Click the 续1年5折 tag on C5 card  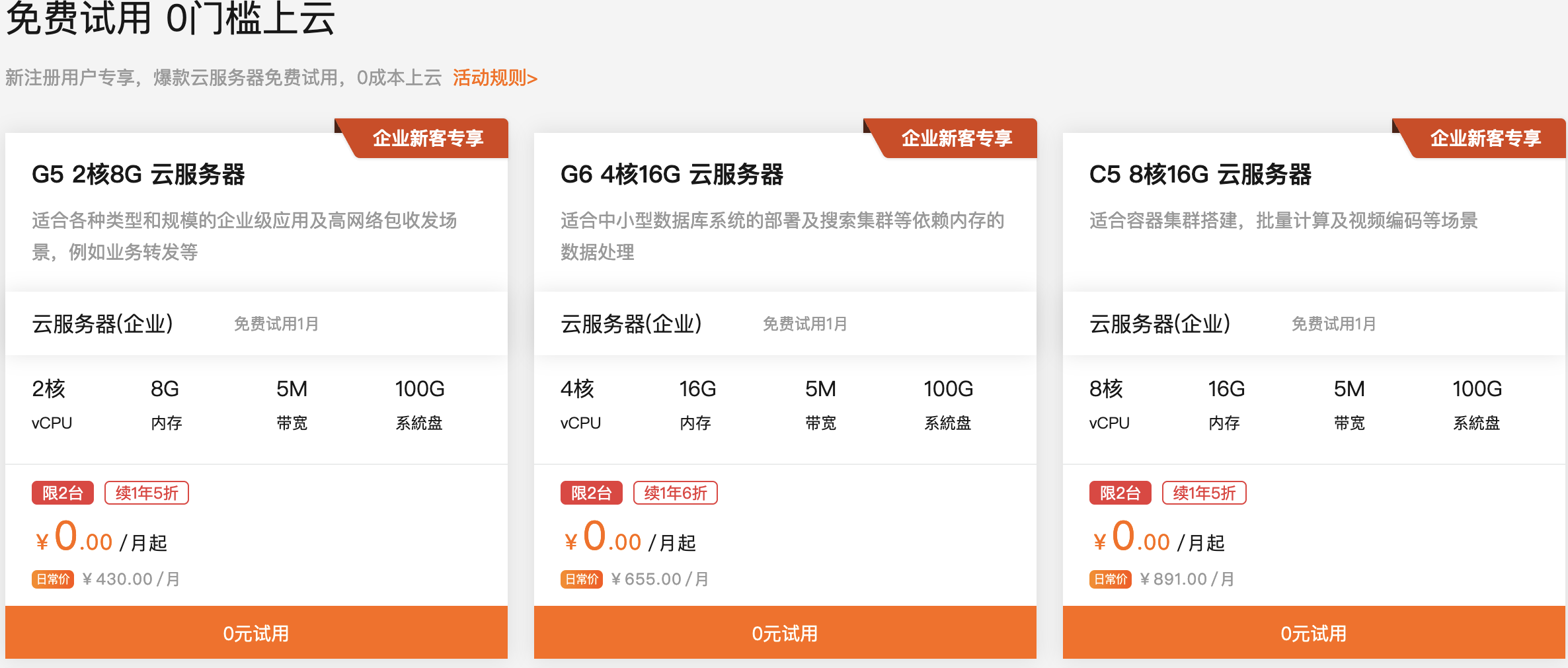[x=1204, y=493]
